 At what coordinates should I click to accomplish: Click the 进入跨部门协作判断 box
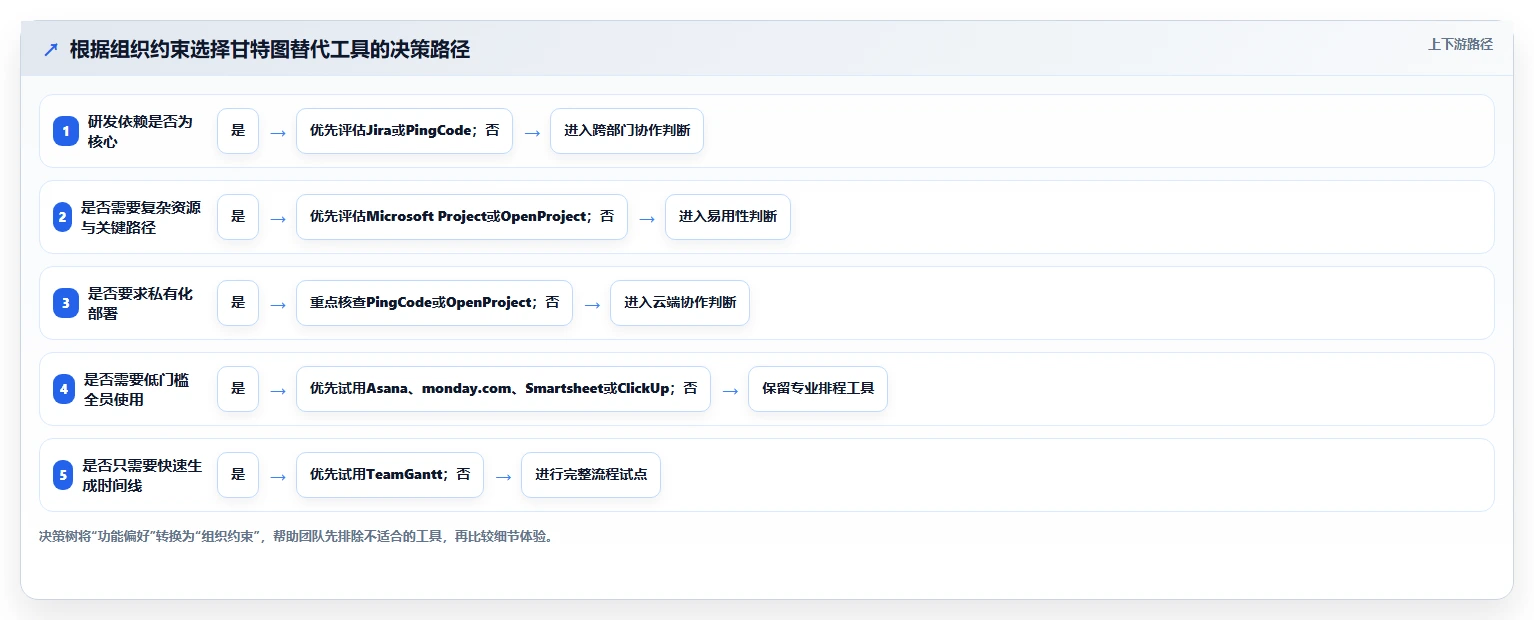click(x=627, y=131)
